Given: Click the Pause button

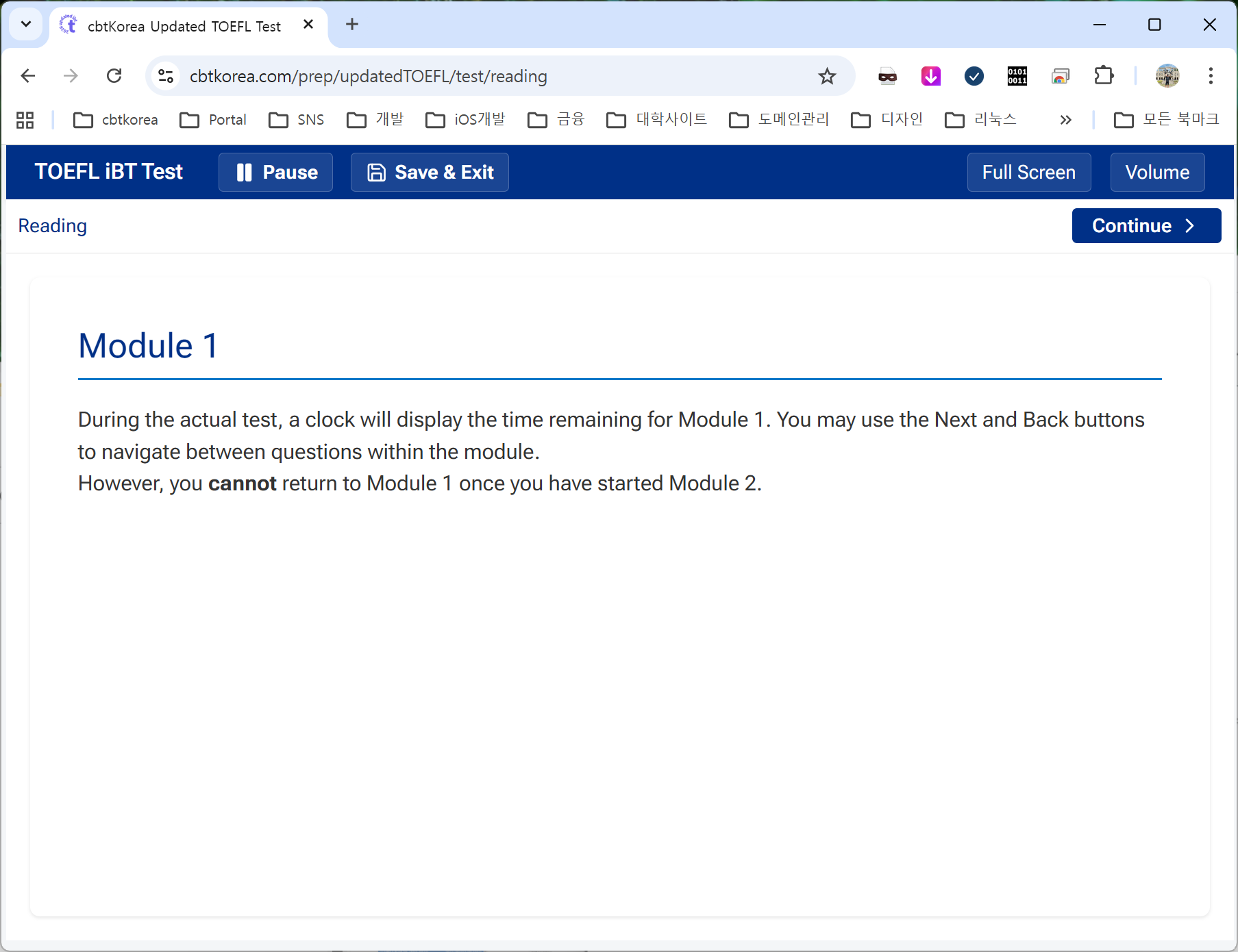Looking at the screenshot, I should click(x=275, y=172).
